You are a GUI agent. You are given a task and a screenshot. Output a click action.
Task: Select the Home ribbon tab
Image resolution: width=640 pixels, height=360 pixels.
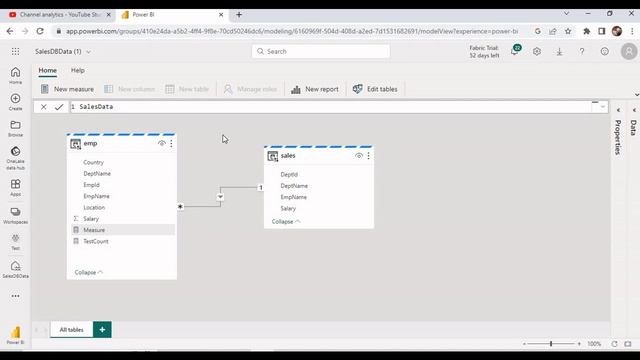tap(48, 70)
